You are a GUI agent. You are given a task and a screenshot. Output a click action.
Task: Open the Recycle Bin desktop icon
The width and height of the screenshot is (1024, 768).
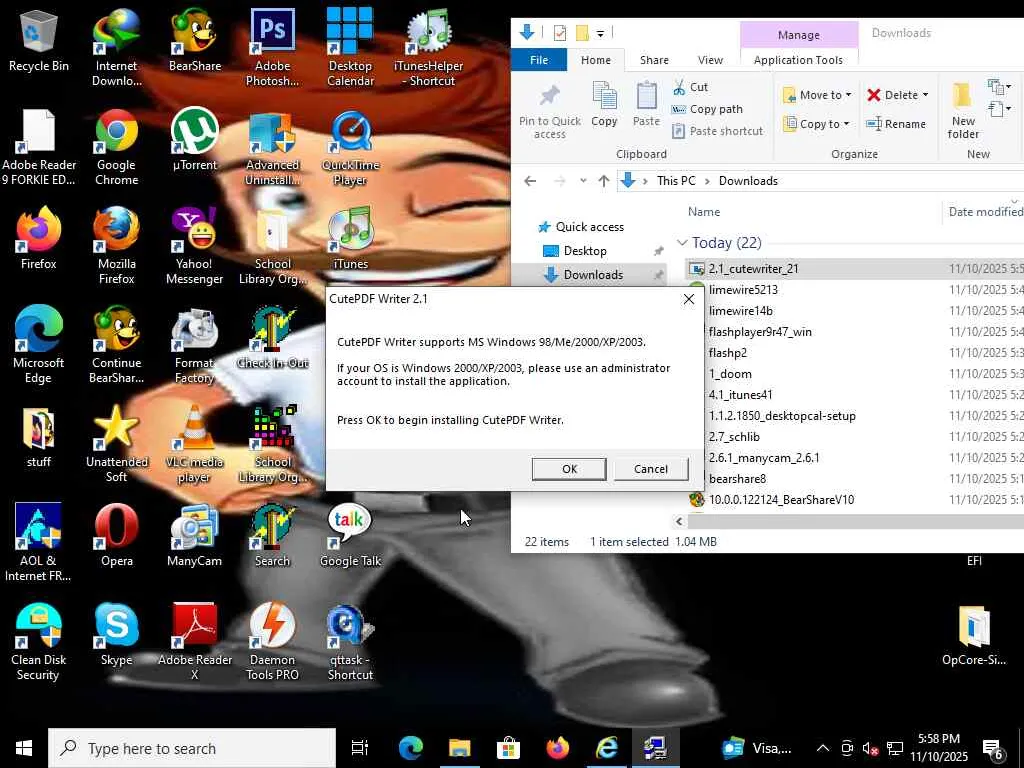click(39, 40)
